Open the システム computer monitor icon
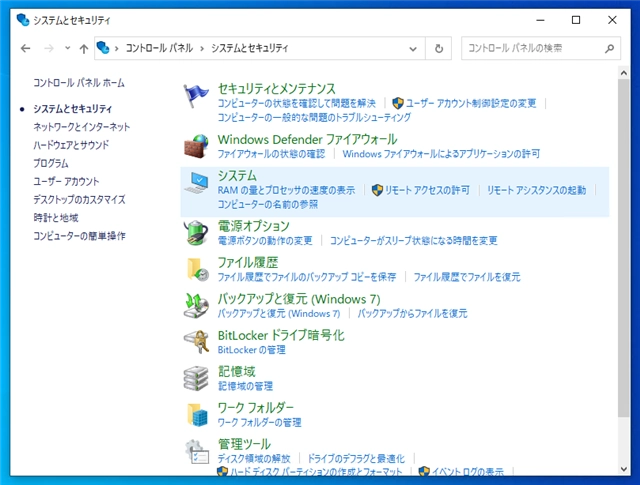The width and height of the screenshot is (640, 485). 197,182
